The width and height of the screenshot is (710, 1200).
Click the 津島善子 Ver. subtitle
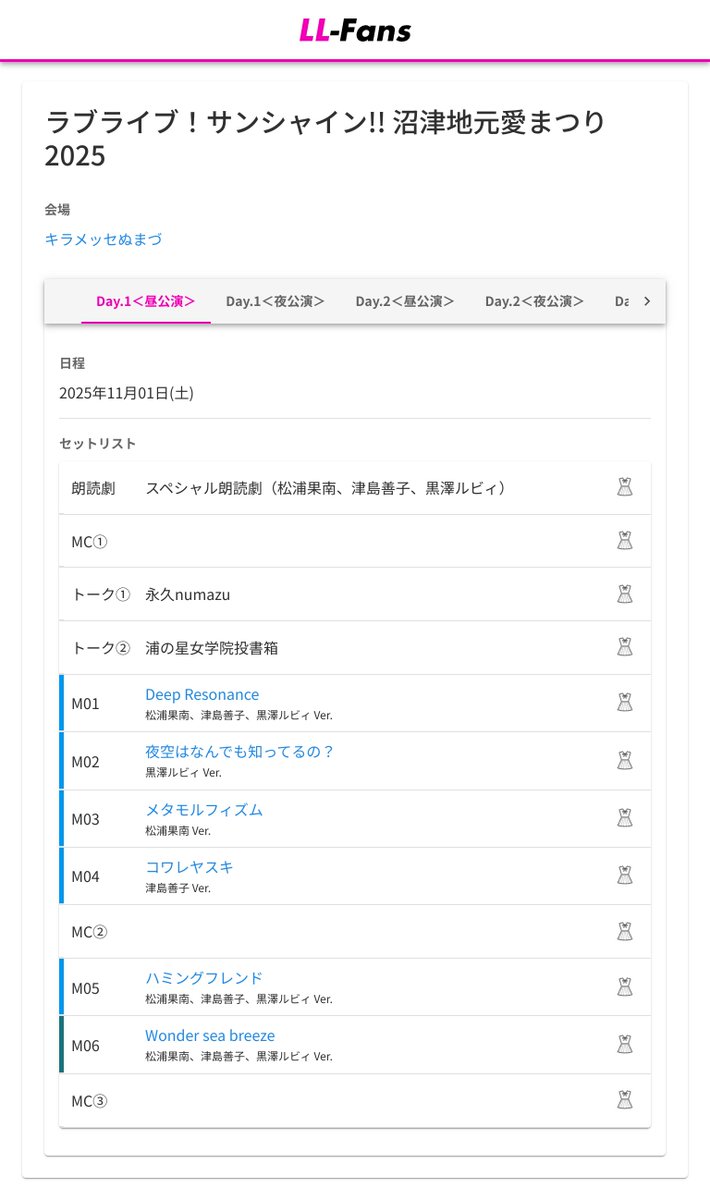click(178, 888)
